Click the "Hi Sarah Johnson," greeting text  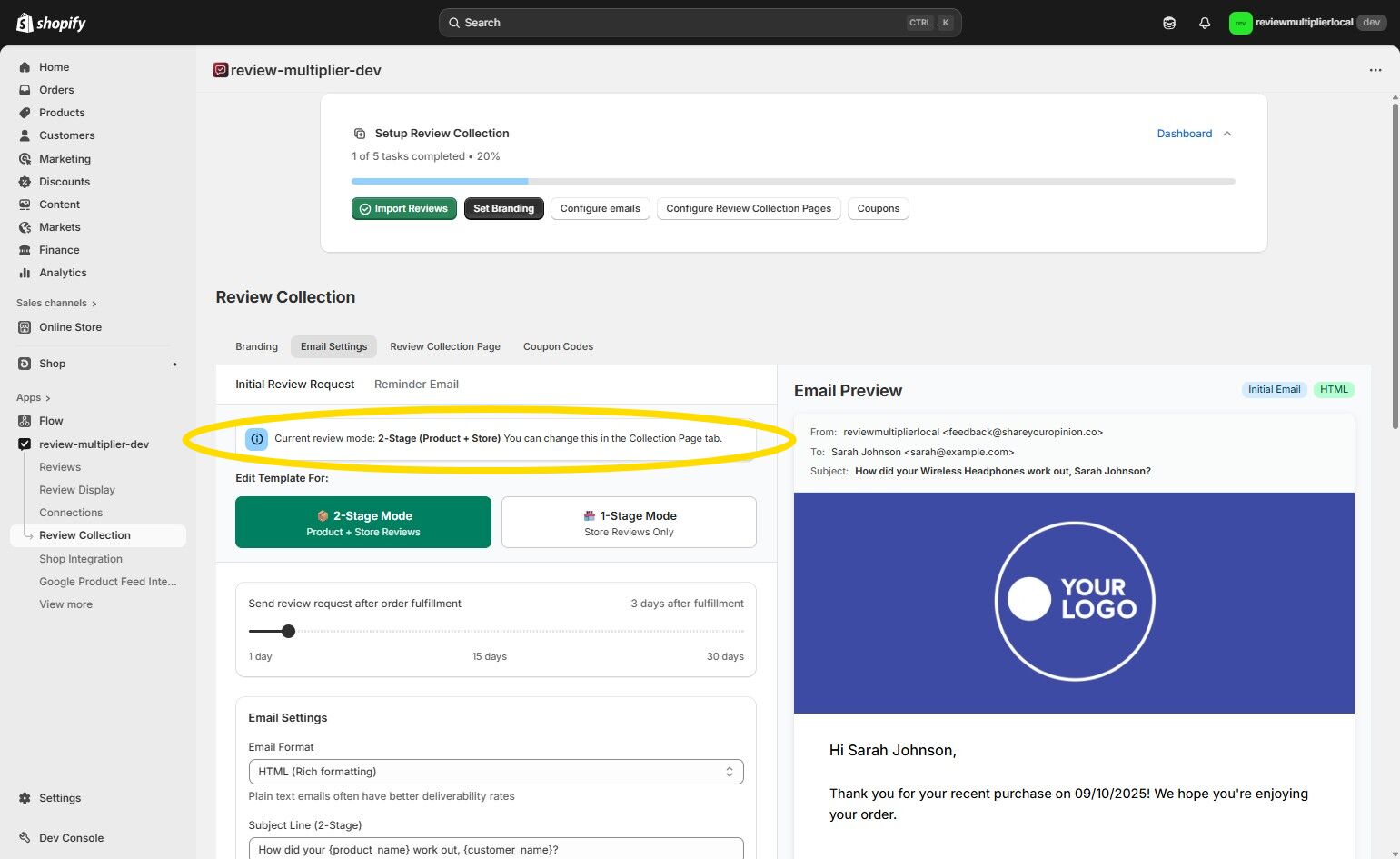[893, 751]
